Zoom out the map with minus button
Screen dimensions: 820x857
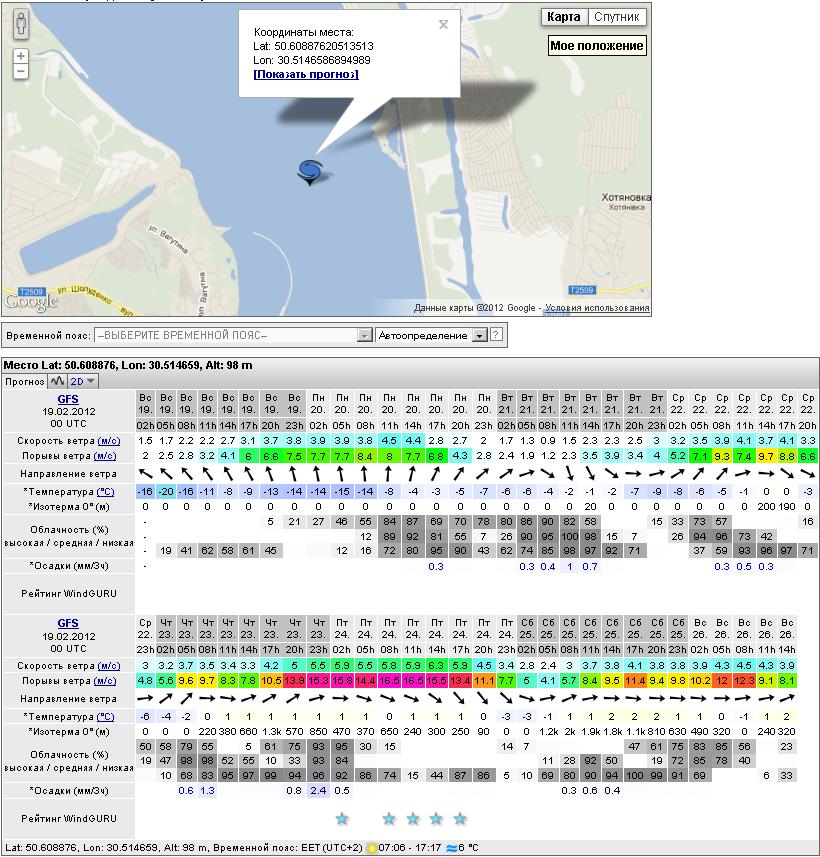[21, 73]
